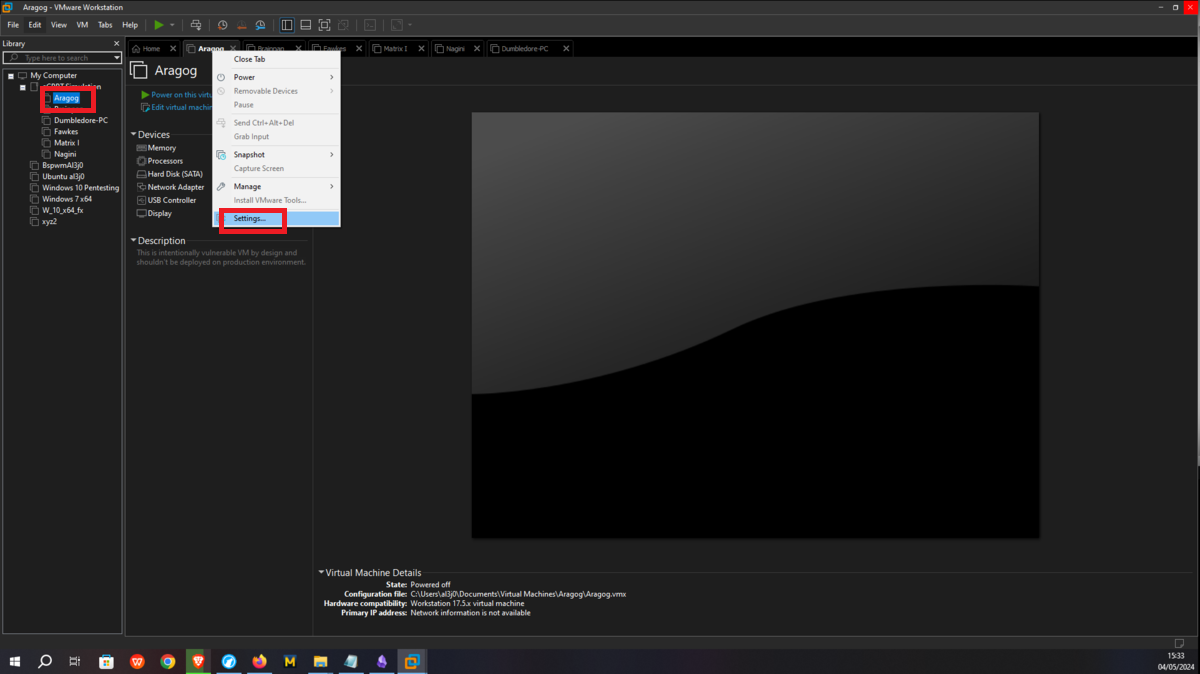The image size is (1200, 674).
Task: Click the VM screen preview thumbnail
Action: (755, 325)
